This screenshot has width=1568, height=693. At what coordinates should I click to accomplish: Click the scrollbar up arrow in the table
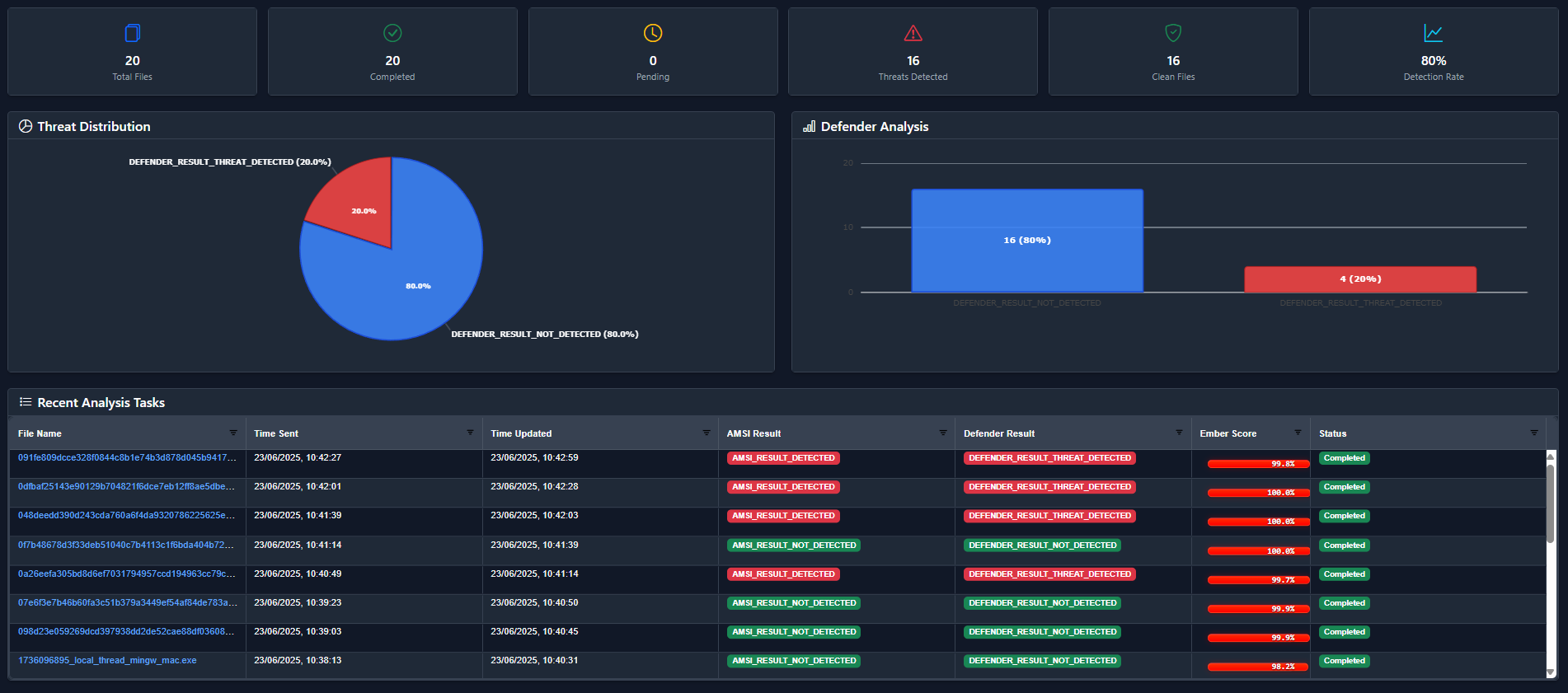pyautogui.click(x=1550, y=456)
